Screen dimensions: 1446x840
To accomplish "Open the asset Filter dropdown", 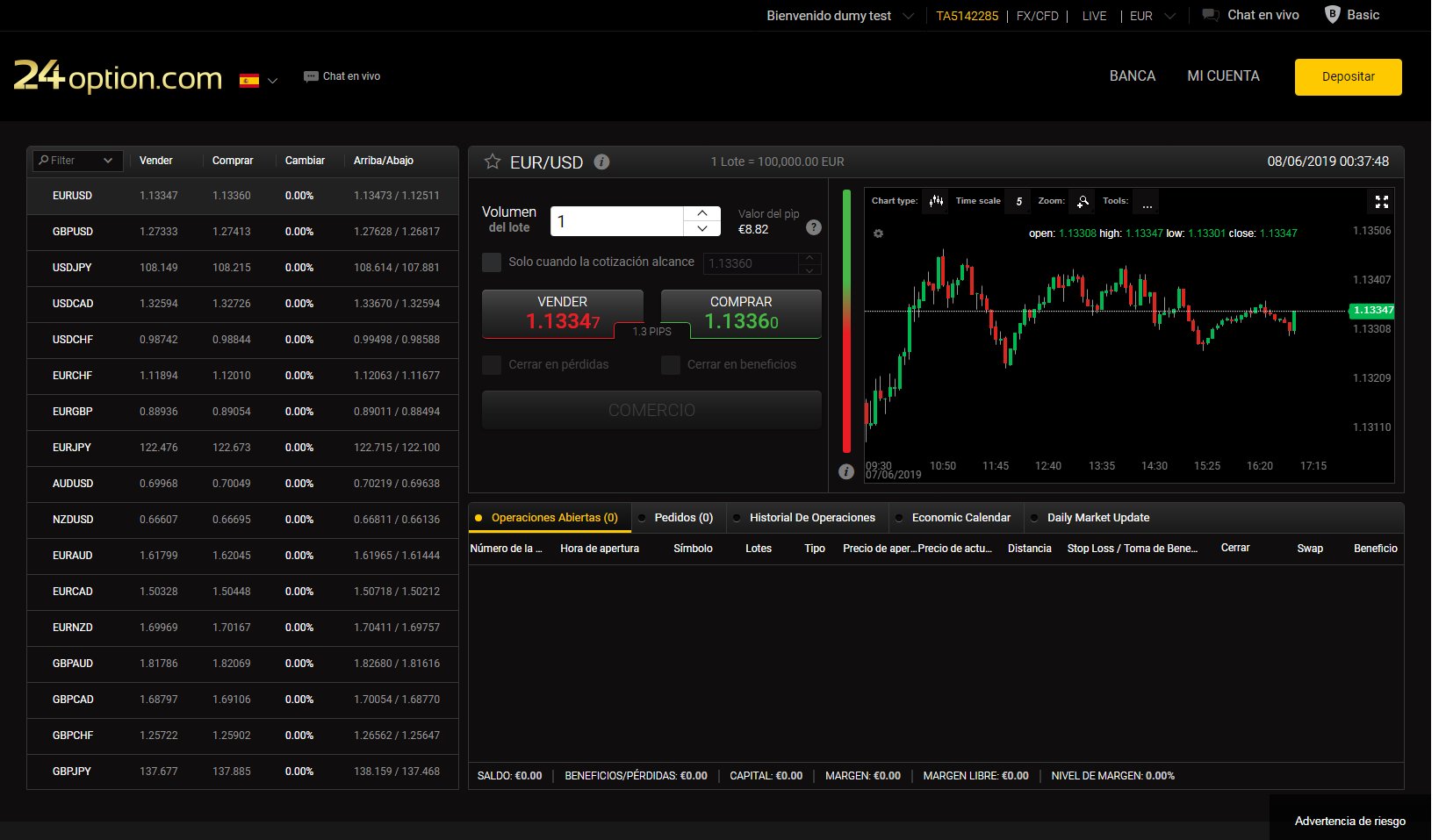I will coord(76,161).
